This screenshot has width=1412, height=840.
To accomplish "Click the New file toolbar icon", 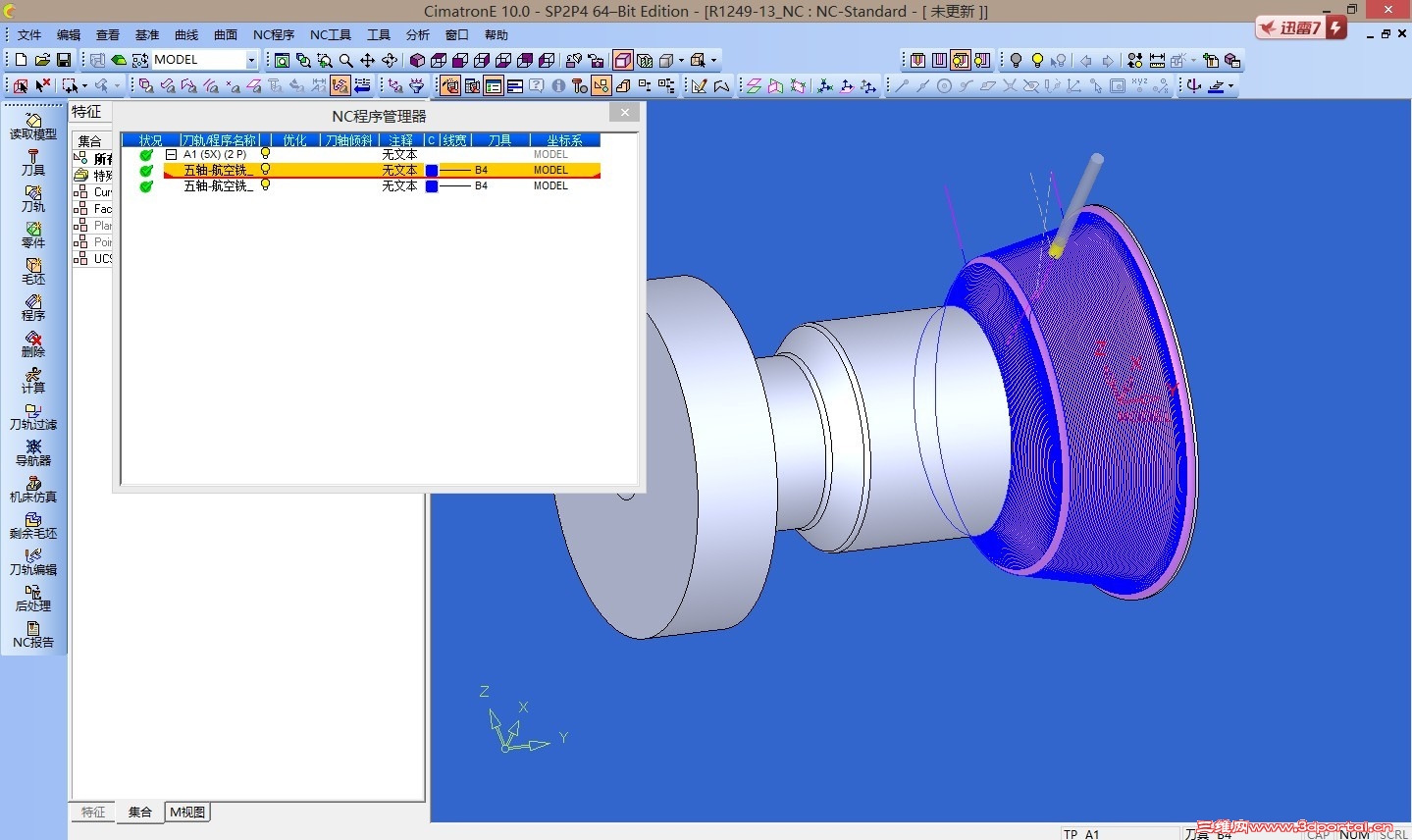I will [x=21, y=60].
